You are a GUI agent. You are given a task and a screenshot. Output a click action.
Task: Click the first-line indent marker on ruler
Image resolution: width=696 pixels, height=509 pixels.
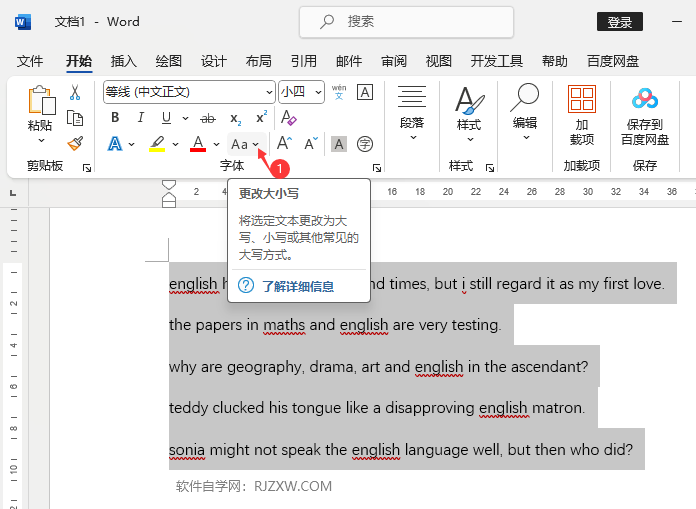169,185
